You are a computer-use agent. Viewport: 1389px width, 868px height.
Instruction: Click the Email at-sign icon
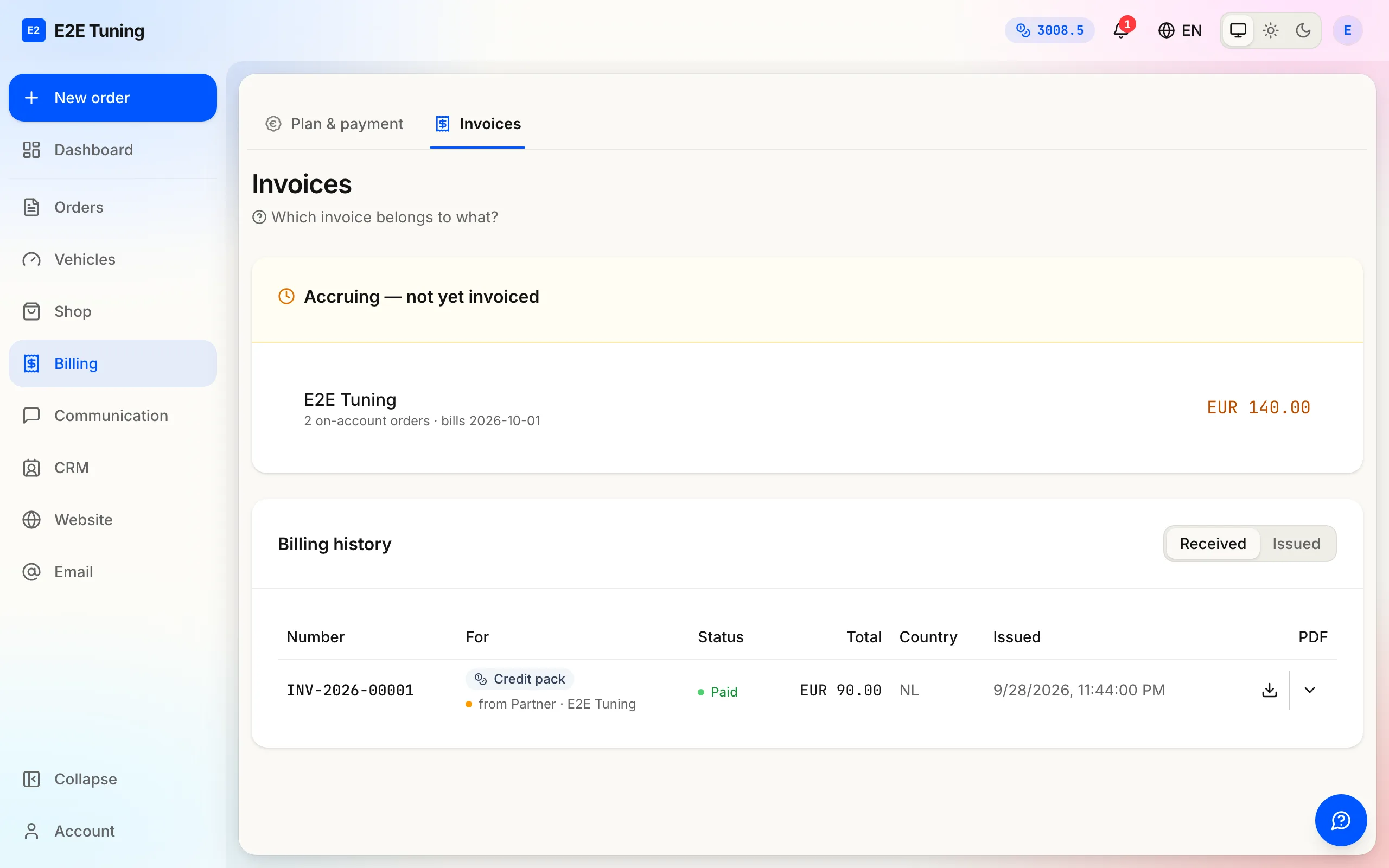click(x=31, y=572)
